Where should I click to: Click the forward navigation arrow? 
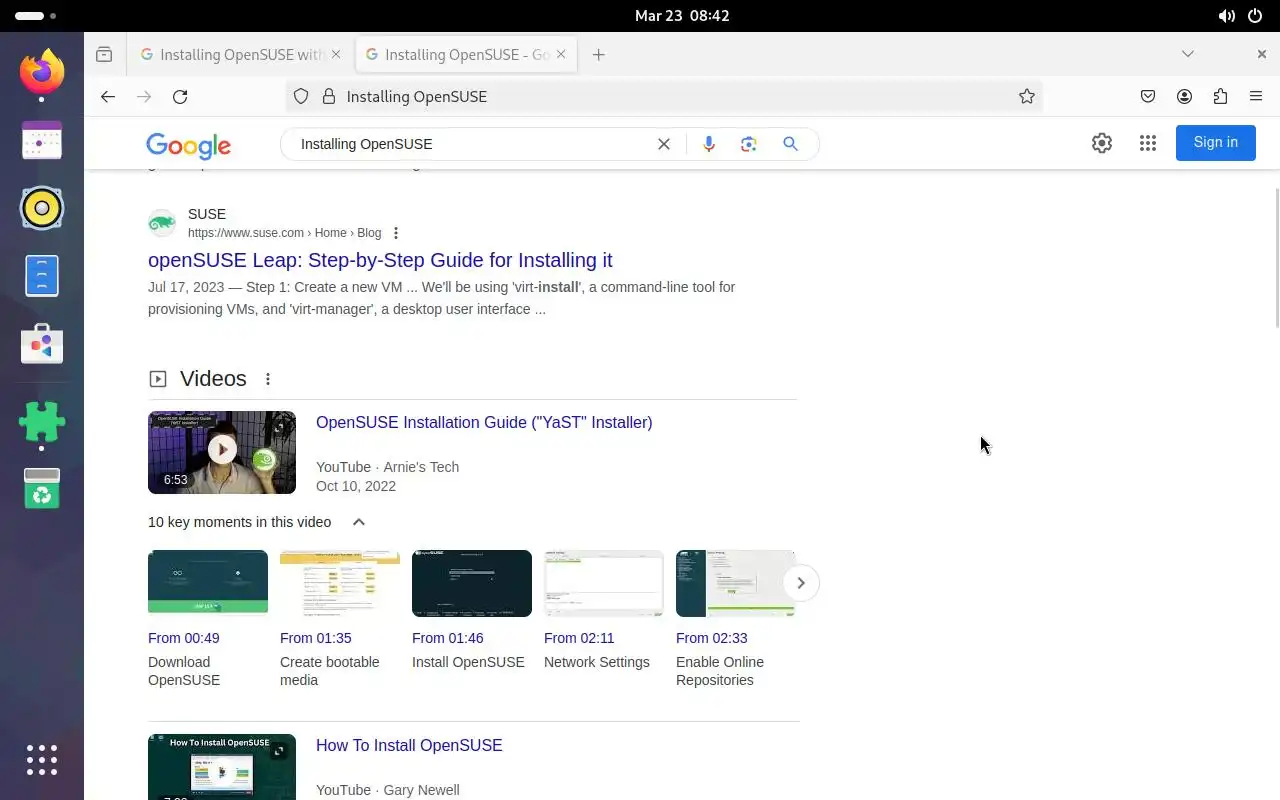pyautogui.click(x=144, y=96)
